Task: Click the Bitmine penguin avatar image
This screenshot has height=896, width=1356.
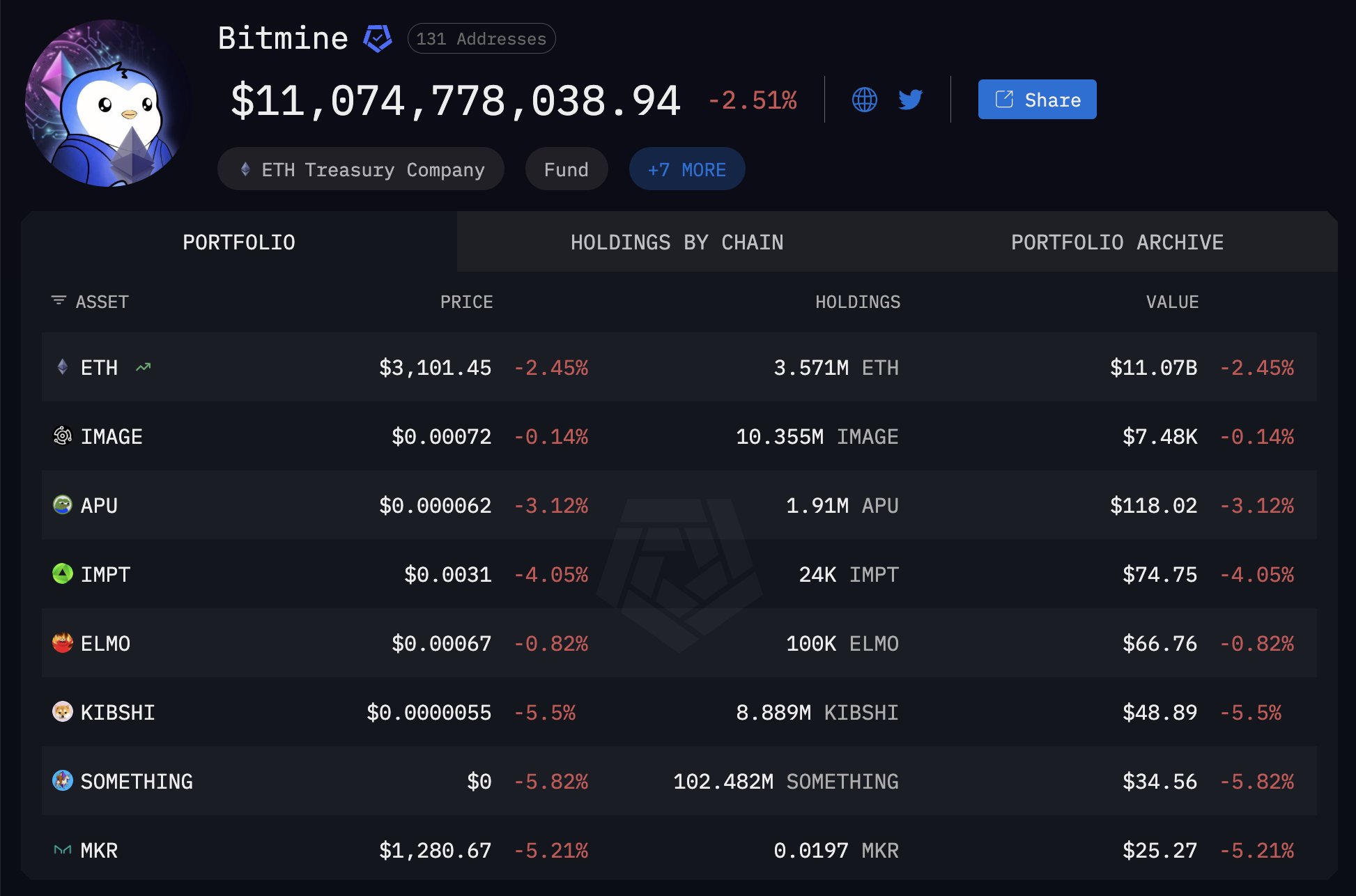Action: click(107, 103)
